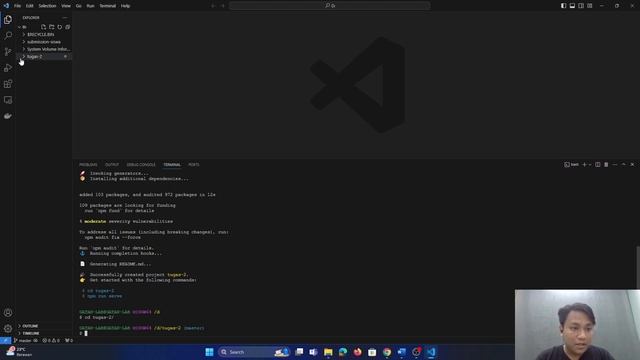
Task: Focus the terminal prompt input line
Action: (x=86, y=333)
